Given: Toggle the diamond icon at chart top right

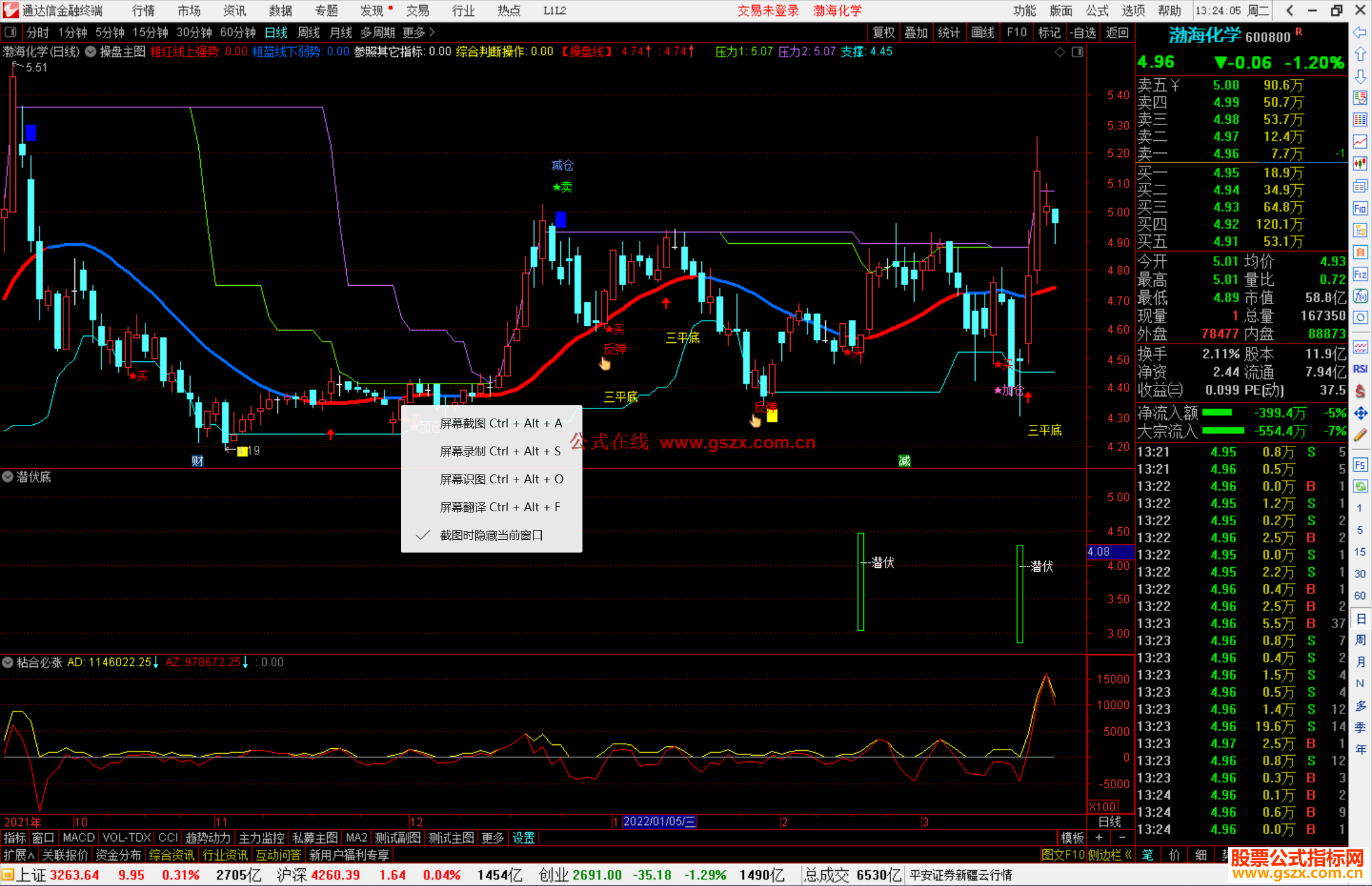Looking at the screenshot, I should tap(1059, 52).
